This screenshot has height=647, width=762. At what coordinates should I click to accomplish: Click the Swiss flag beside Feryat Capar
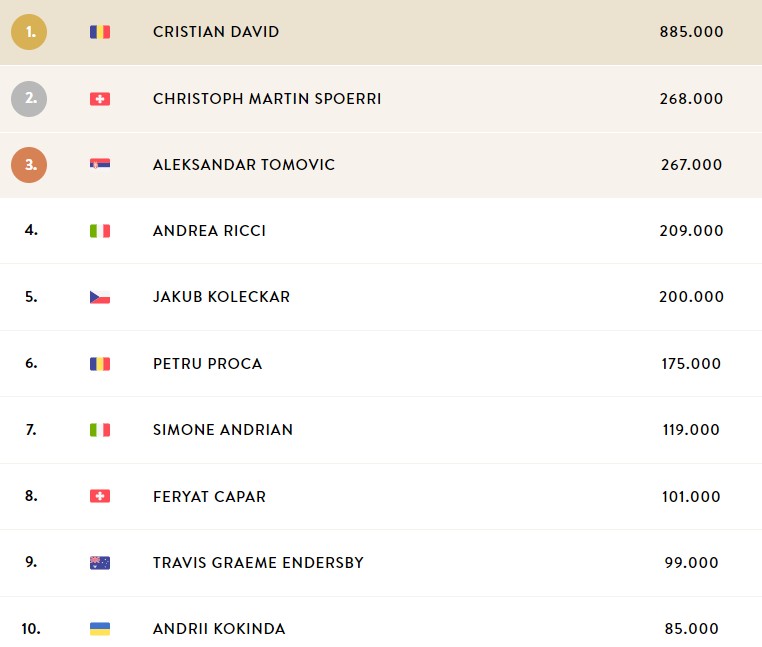(x=100, y=496)
